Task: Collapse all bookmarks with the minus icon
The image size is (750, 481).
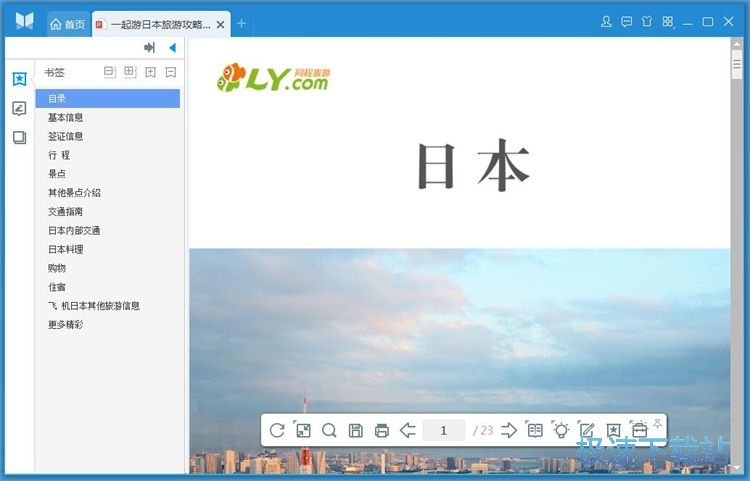Action: pyautogui.click(x=171, y=72)
